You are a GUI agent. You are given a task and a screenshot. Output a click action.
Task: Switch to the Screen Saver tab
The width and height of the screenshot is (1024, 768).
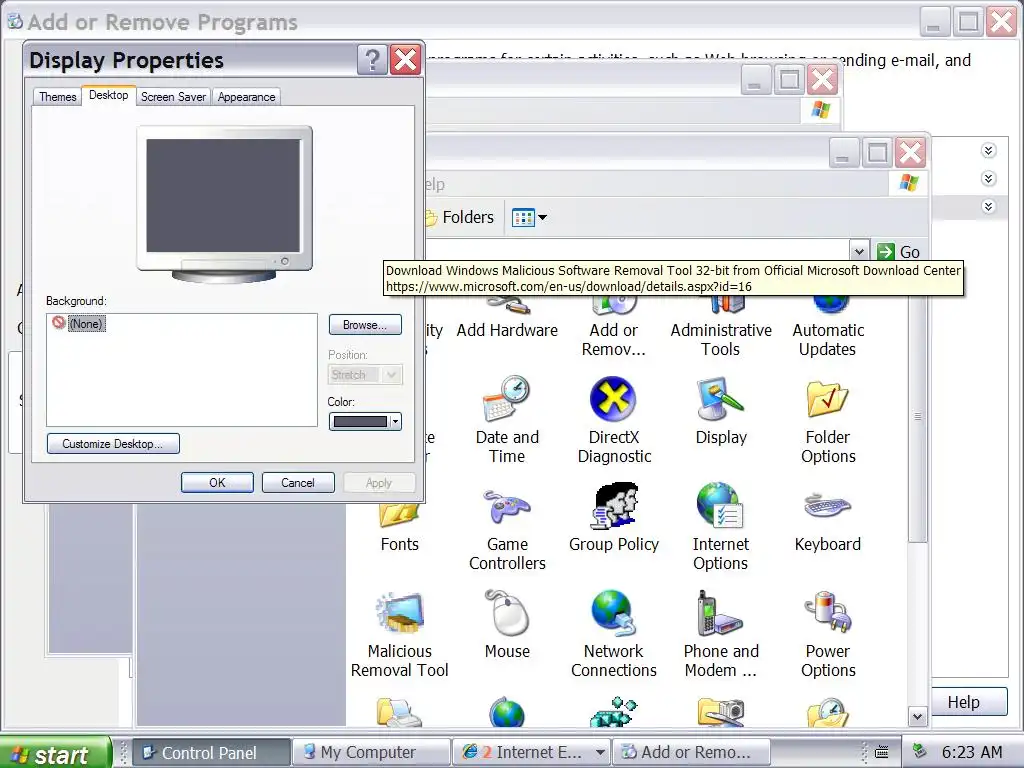173,97
